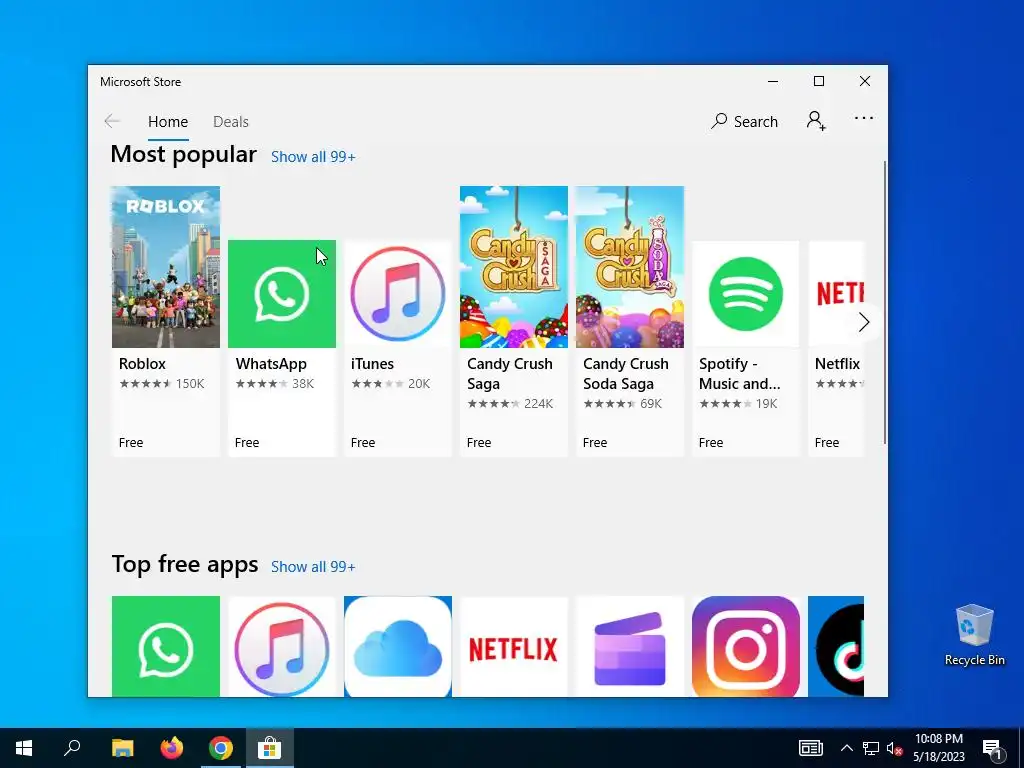Click Spotify - Music and... title

click(x=739, y=374)
